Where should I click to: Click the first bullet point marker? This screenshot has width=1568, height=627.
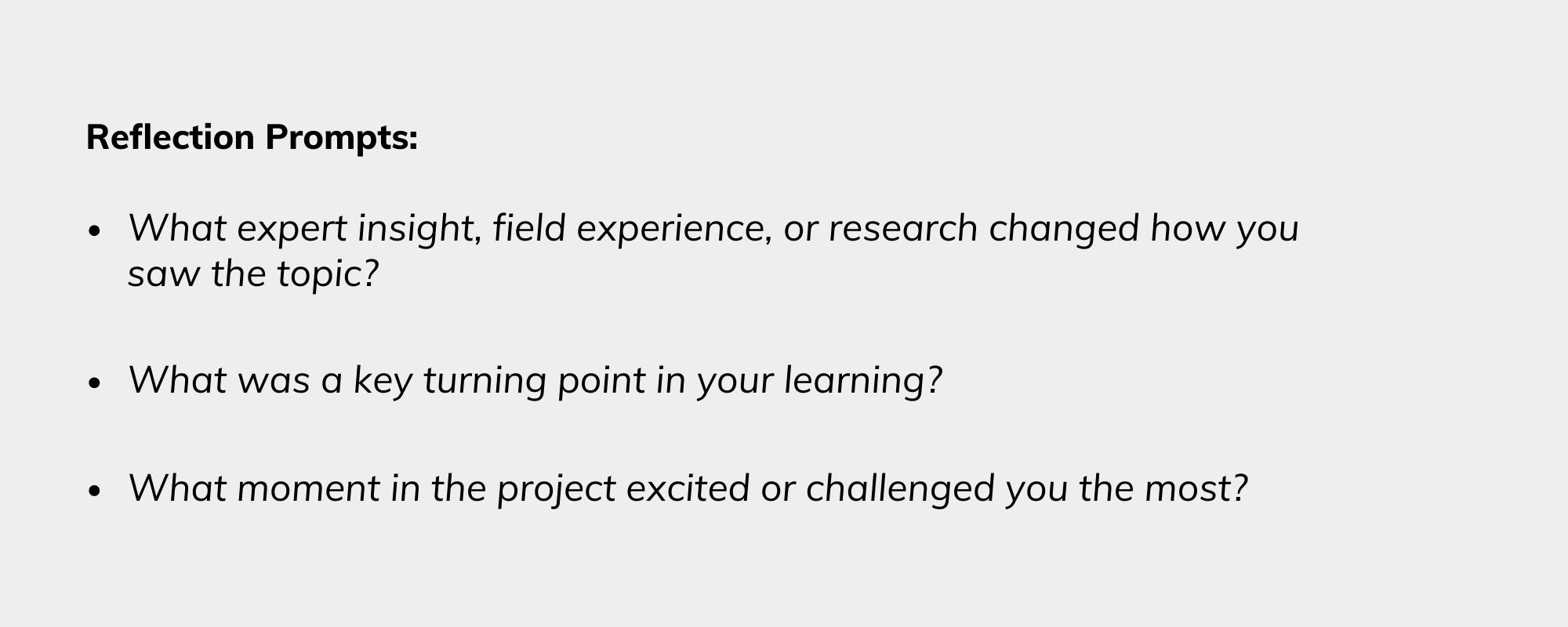tap(96, 231)
